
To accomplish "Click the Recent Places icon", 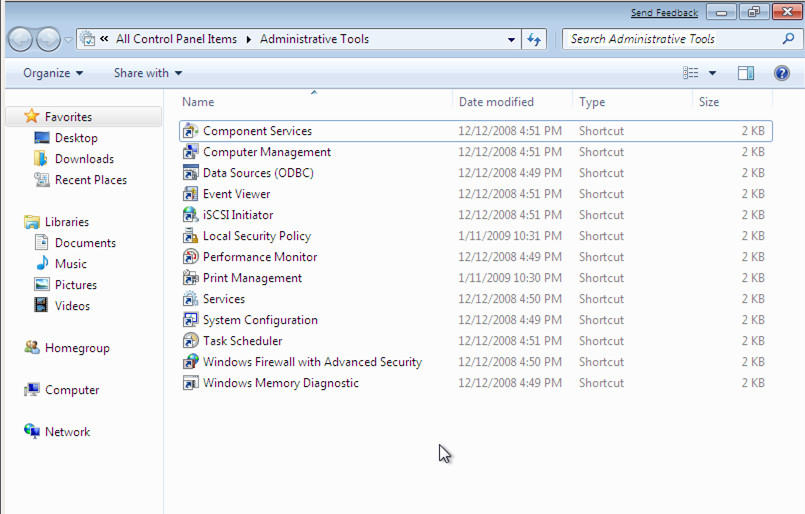I will click(42, 180).
